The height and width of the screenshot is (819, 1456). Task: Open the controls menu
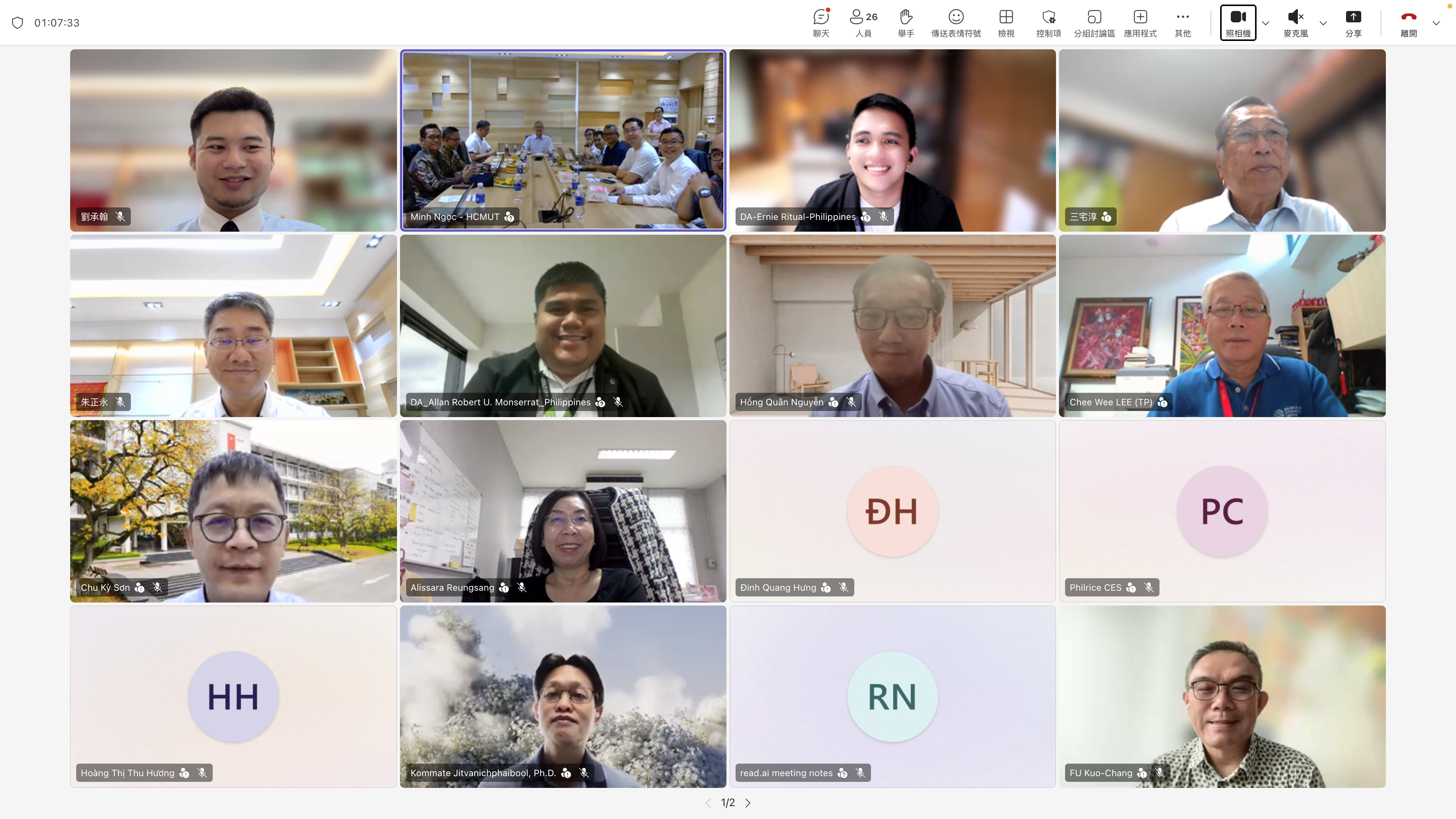coord(1048,23)
